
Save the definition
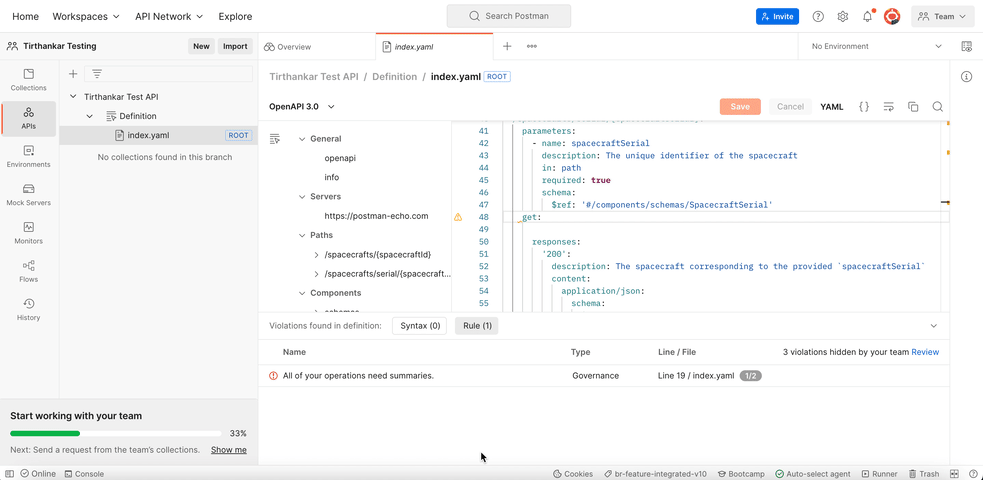click(x=740, y=107)
